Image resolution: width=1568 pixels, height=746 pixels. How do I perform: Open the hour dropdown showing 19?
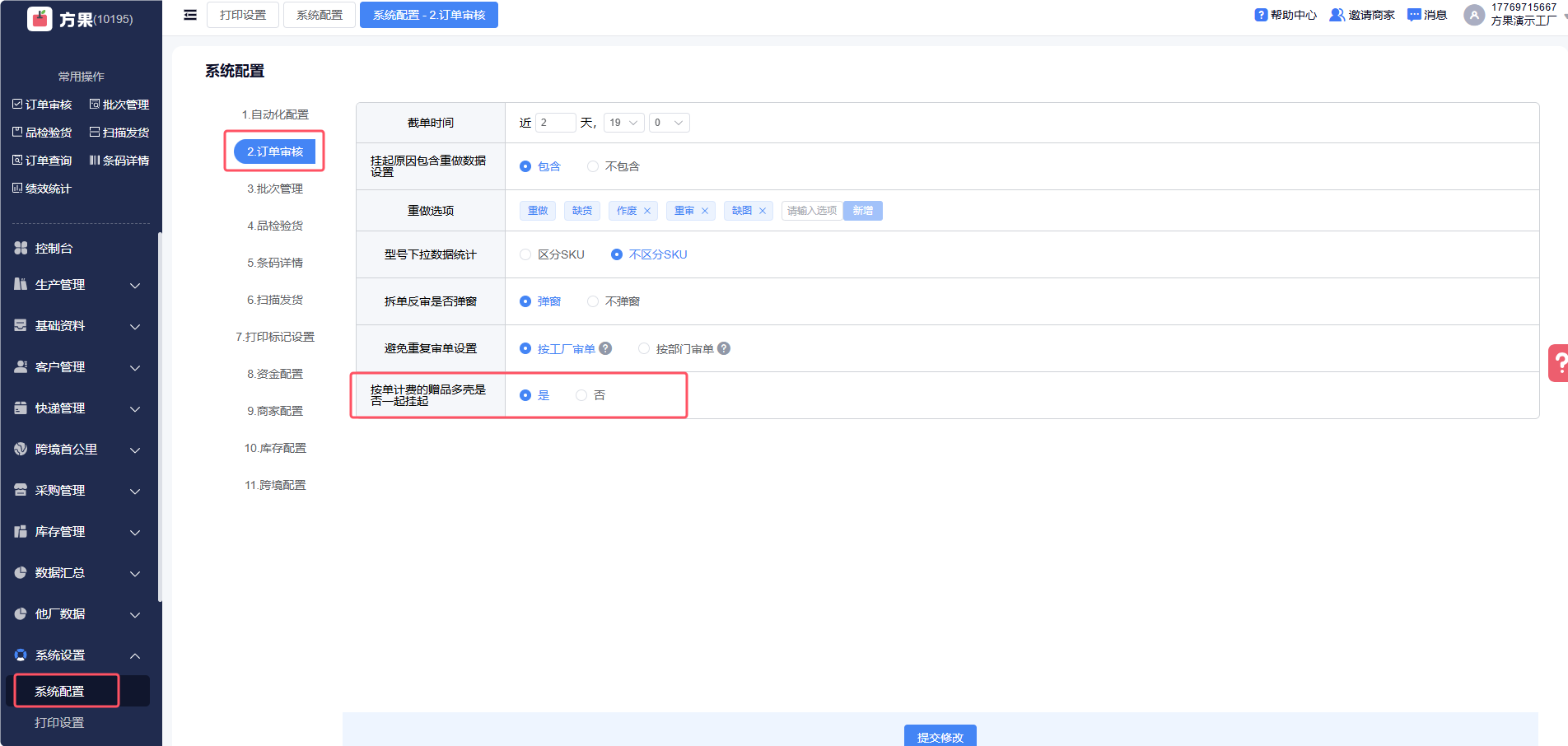coord(623,123)
